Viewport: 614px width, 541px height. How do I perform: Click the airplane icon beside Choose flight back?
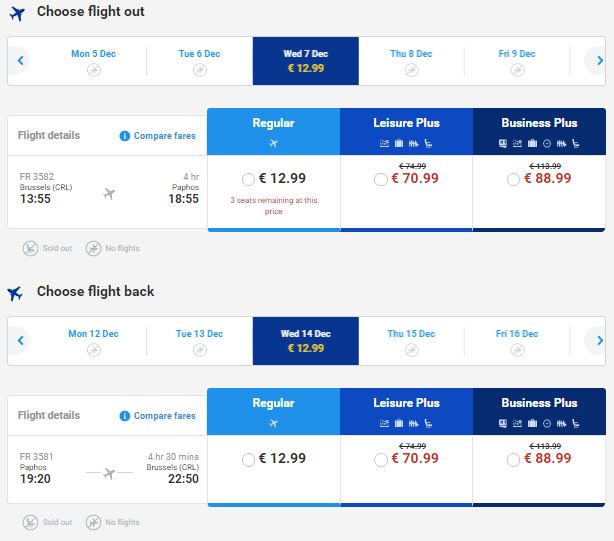(15, 293)
